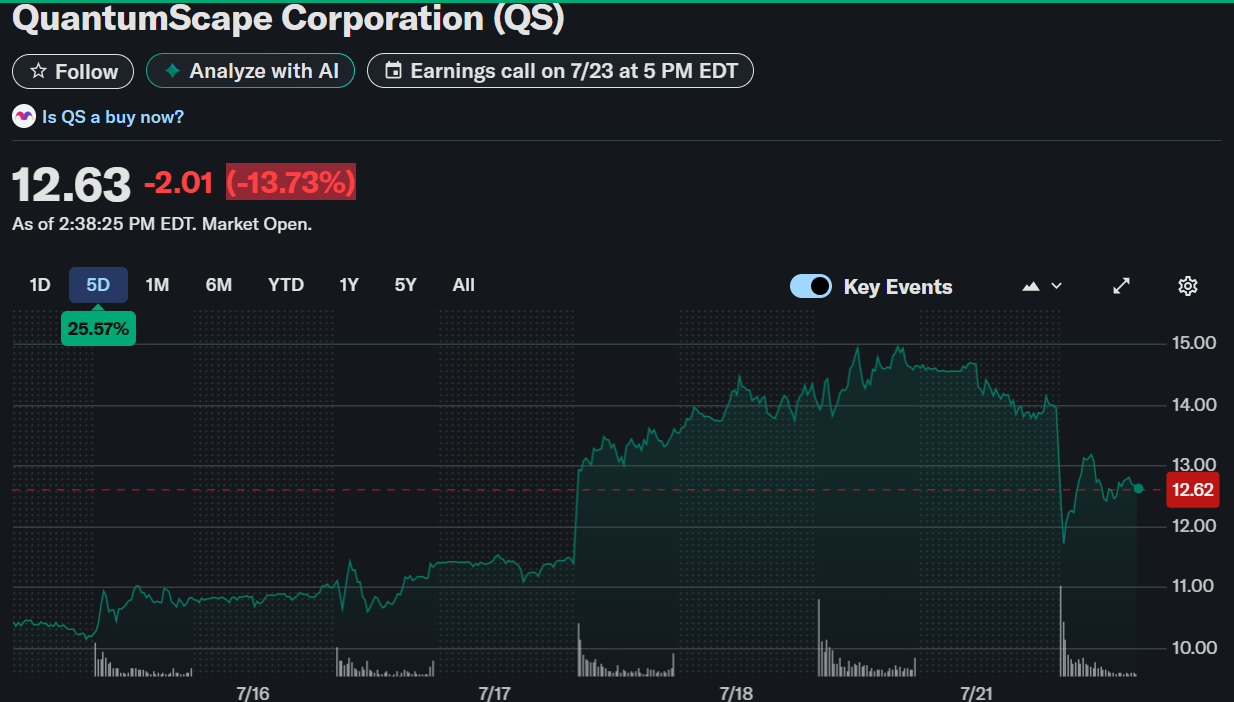Image resolution: width=1234 pixels, height=702 pixels.
Task: Toggle the Key Events switch
Action: [x=811, y=286]
